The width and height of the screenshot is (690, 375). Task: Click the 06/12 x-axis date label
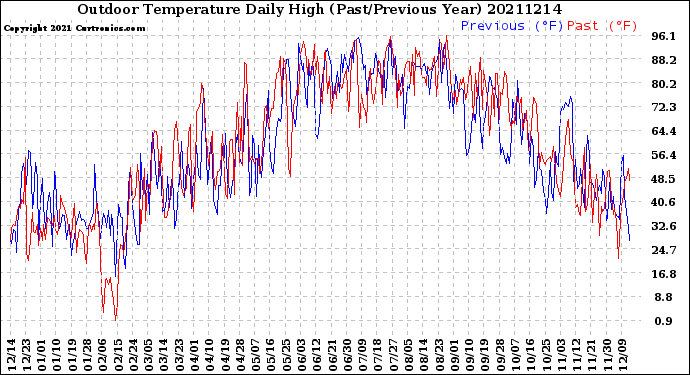(x=316, y=355)
